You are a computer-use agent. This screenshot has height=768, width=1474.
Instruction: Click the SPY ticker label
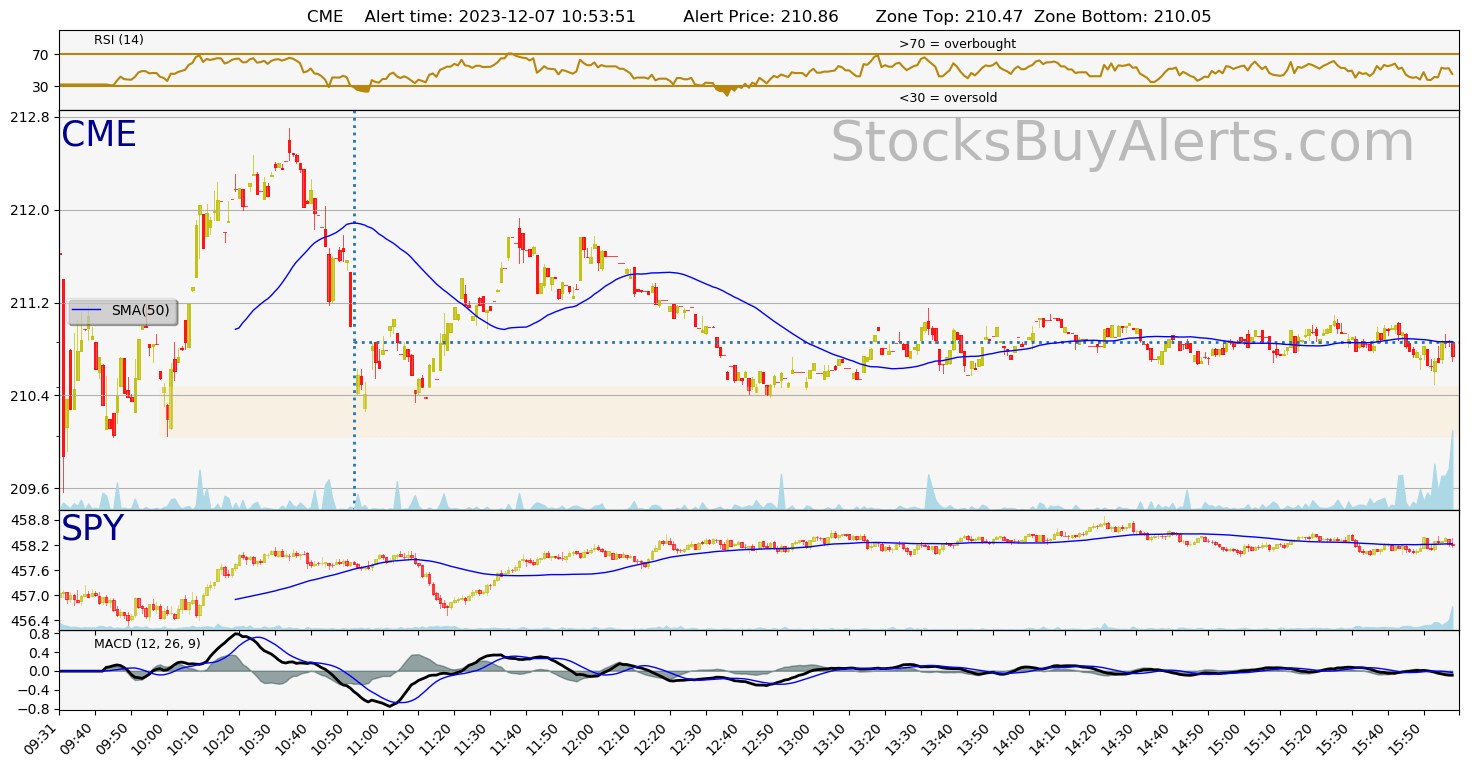[93, 529]
